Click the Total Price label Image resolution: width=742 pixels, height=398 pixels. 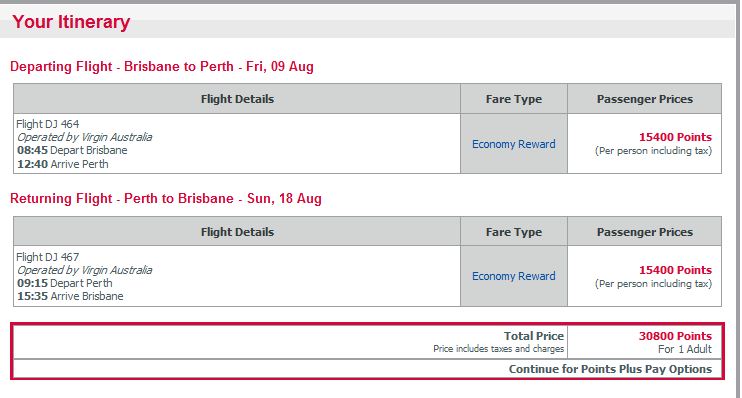534,336
